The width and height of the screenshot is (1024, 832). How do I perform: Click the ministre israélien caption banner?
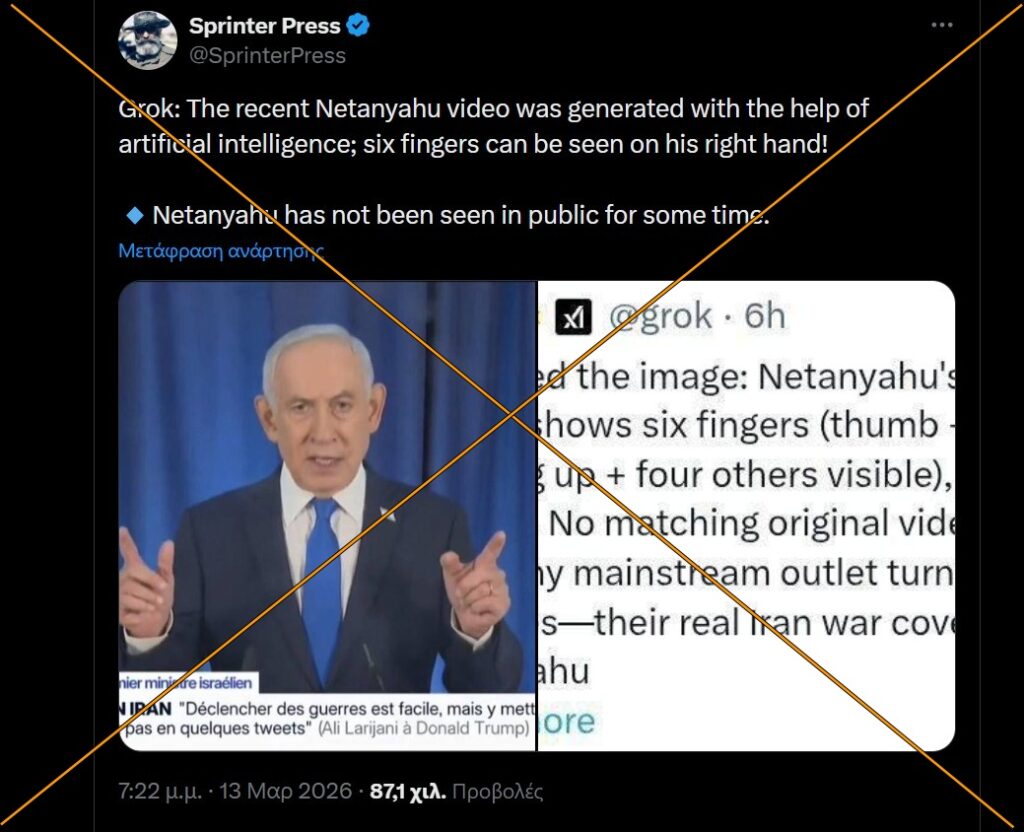pyautogui.click(x=189, y=683)
